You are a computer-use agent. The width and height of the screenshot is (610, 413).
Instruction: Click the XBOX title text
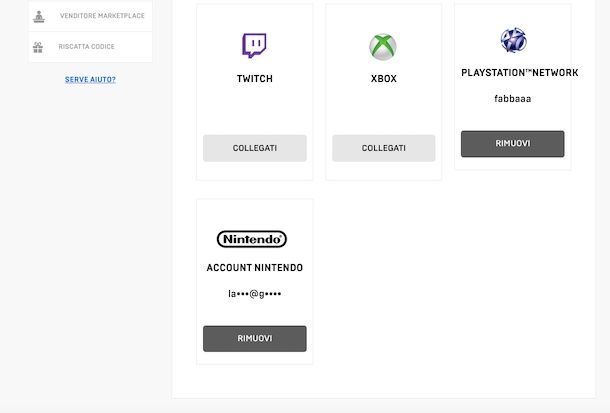[384, 79]
